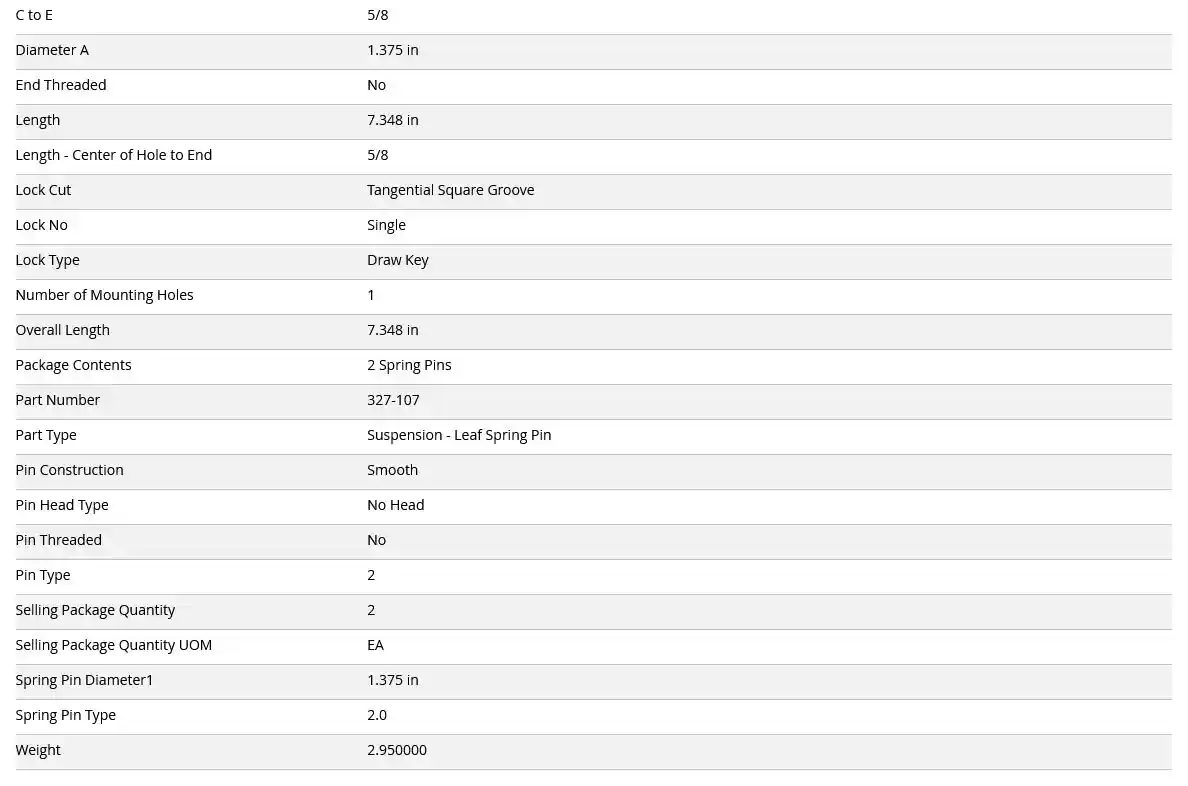Screen dimensions: 1188x786
Task: Click the part number 327-107
Action: pyautogui.click(x=393, y=399)
